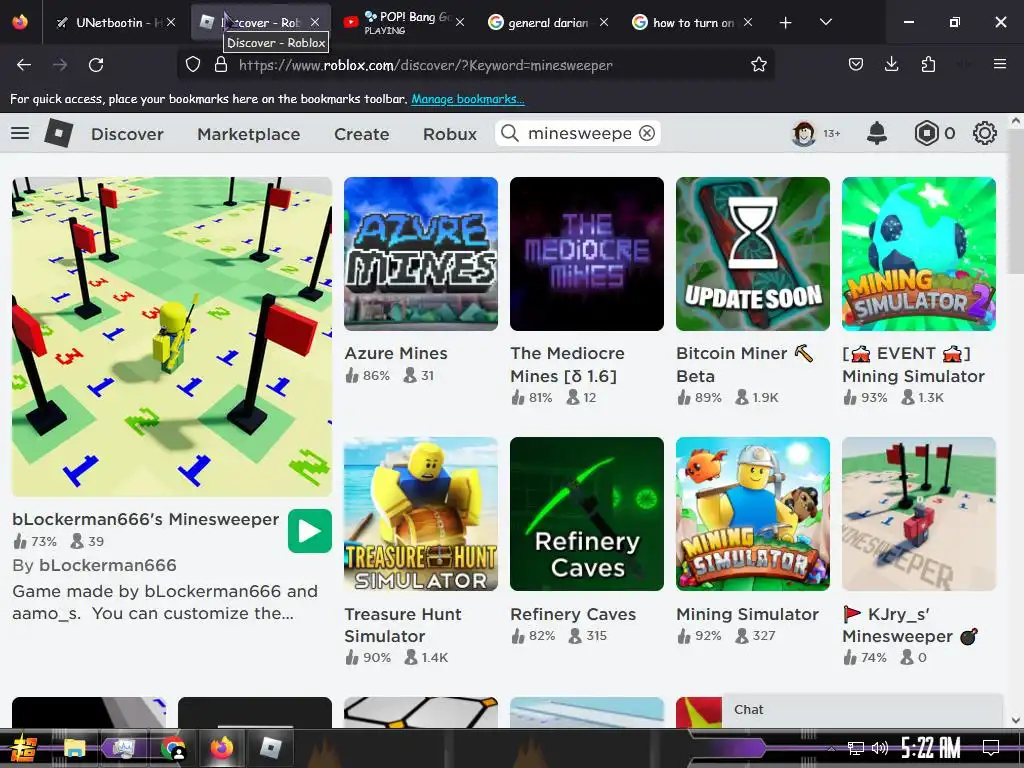Viewport: 1024px width, 768px height.
Task: Expand the list all tabs dropdown
Action: click(x=825, y=23)
